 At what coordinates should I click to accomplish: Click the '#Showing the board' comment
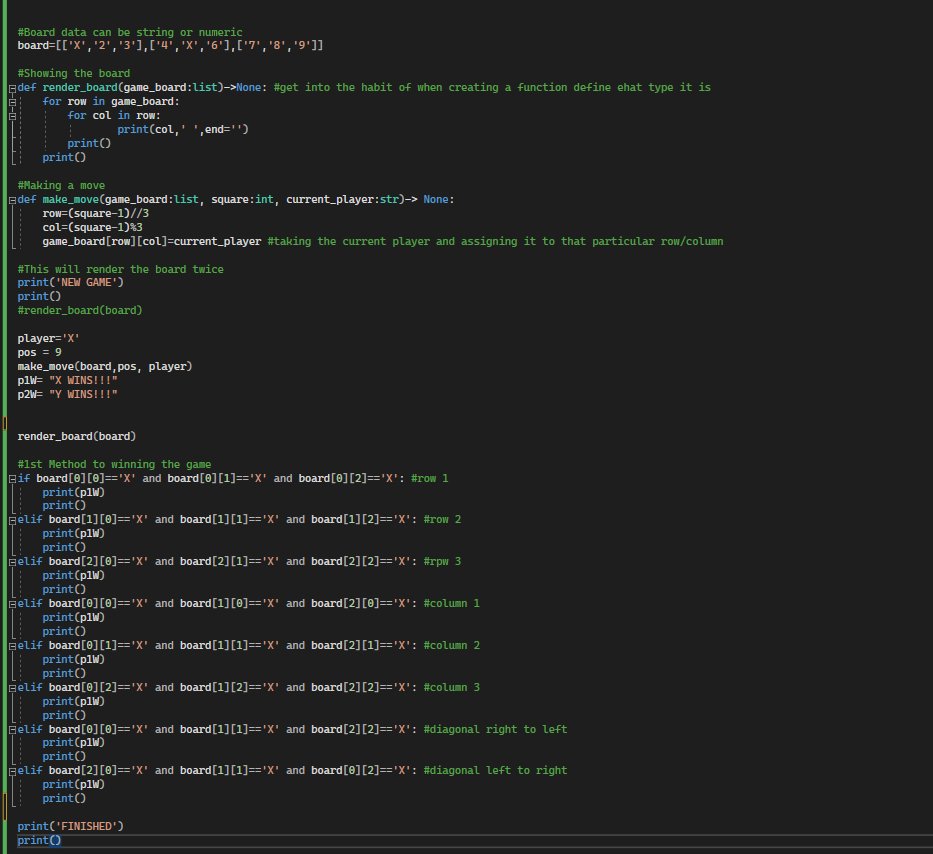(x=74, y=73)
